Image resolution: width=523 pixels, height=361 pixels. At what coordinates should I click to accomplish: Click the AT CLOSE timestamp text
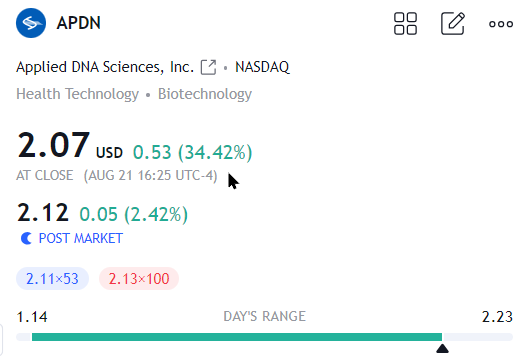[x=117, y=175]
